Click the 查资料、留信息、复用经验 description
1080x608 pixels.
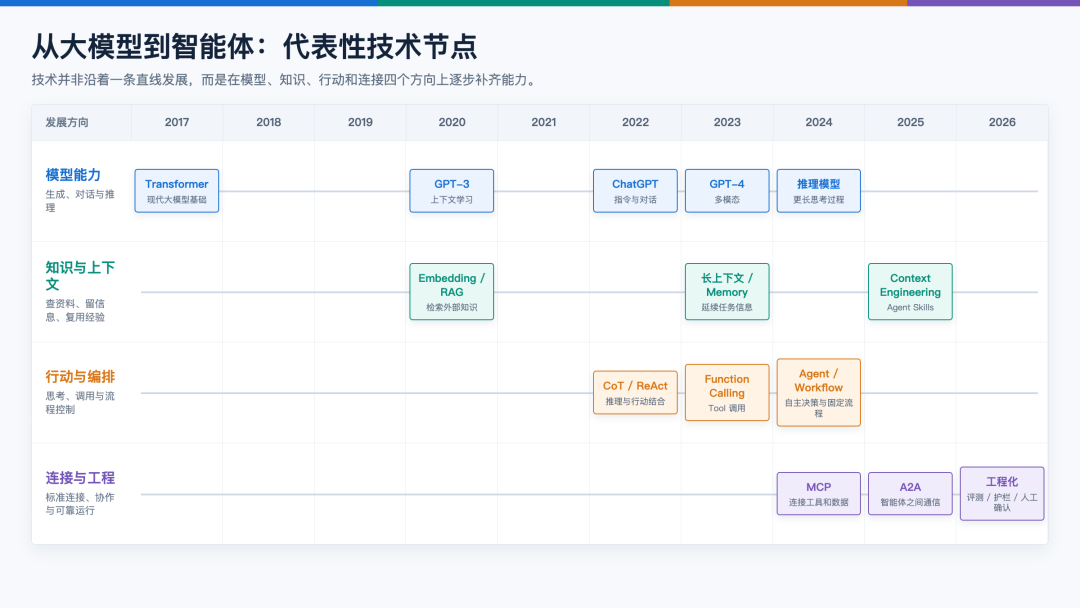[76, 311]
